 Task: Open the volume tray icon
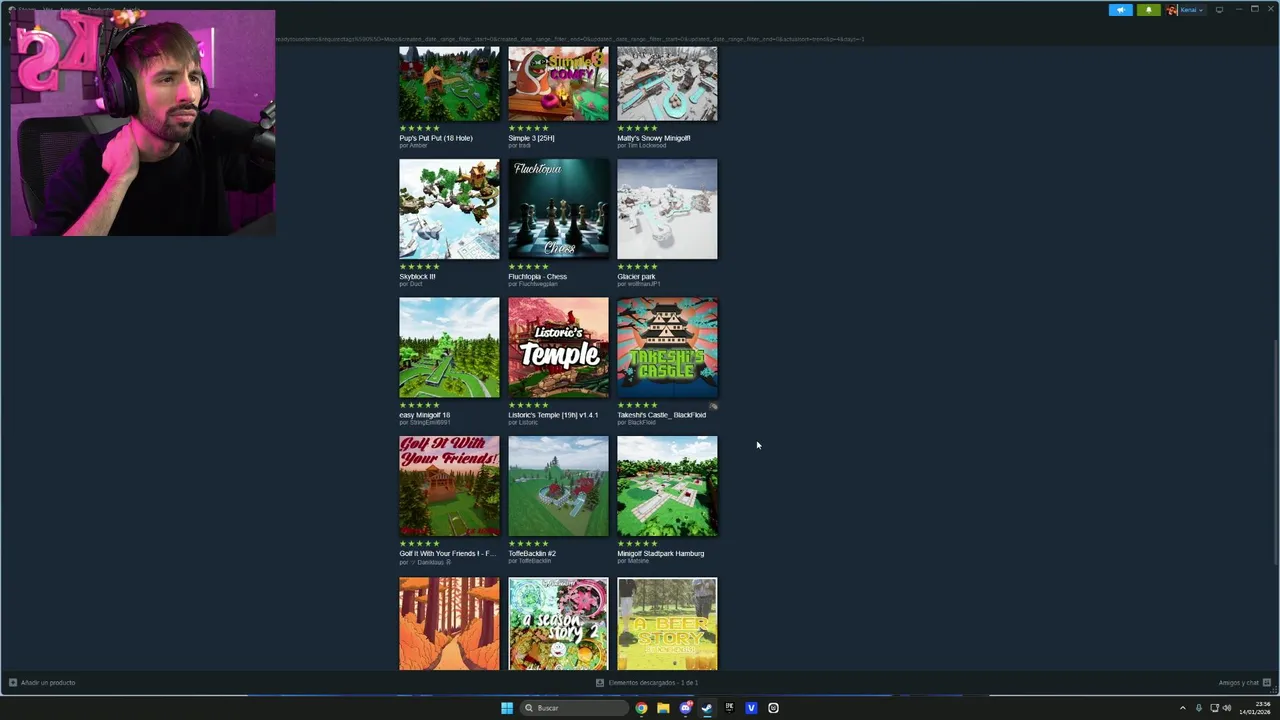(1227, 708)
